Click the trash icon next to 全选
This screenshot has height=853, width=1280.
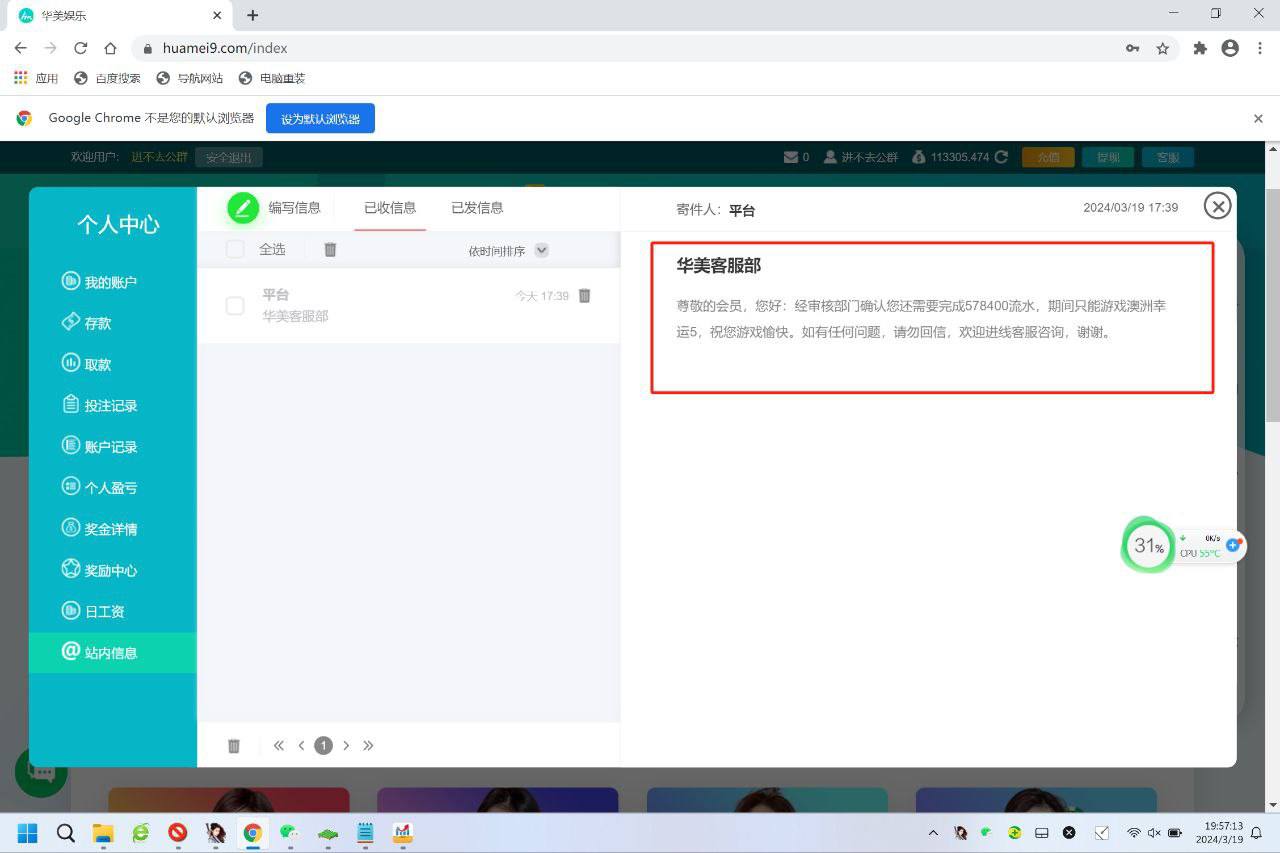click(x=330, y=250)
